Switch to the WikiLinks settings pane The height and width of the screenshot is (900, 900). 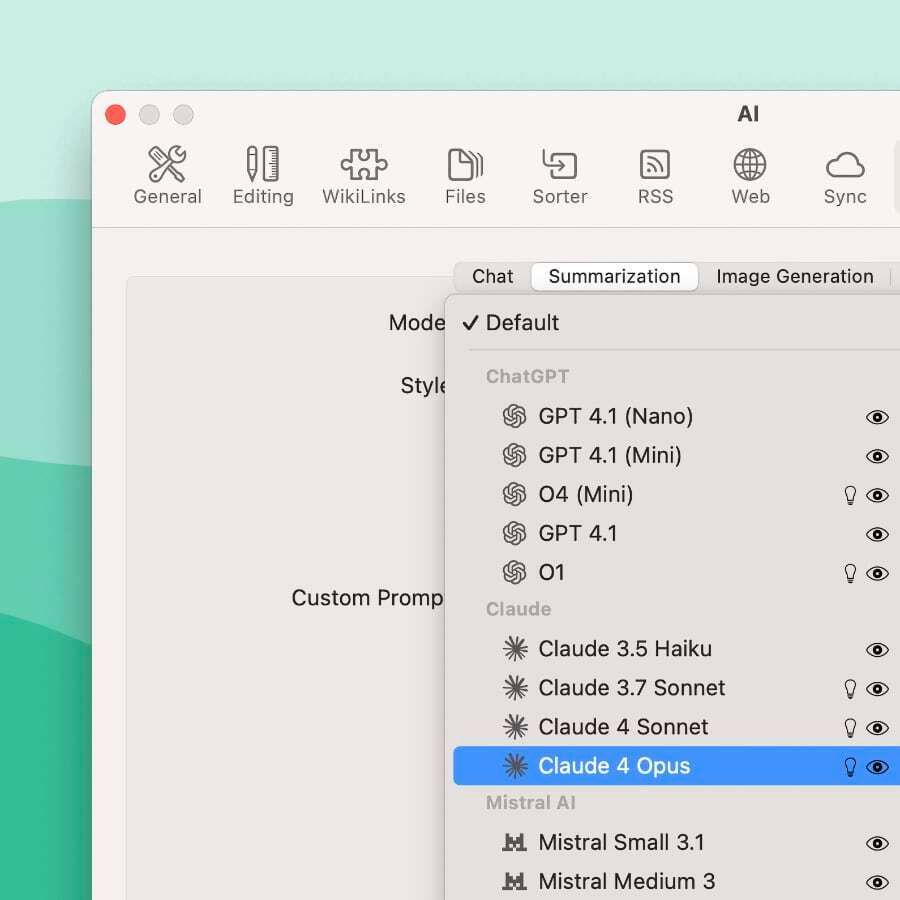pyautogui.click(x=364, y=176)
